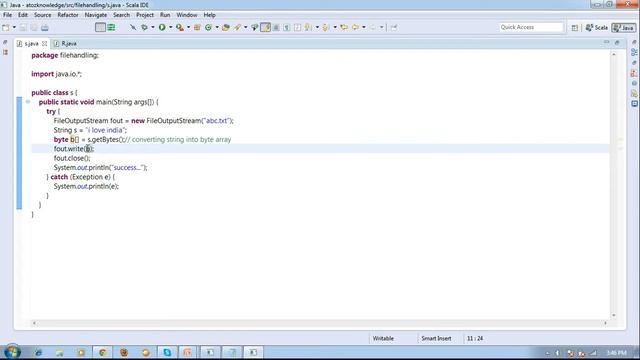640x360 pixels.
Task: Click the Search flashlight toolbar icon
Action: point(237,27)
